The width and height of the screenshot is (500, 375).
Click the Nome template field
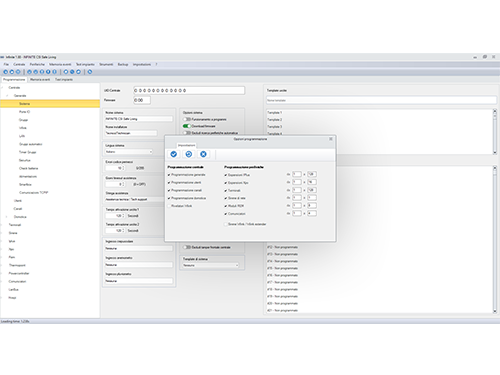click(381, 100)
